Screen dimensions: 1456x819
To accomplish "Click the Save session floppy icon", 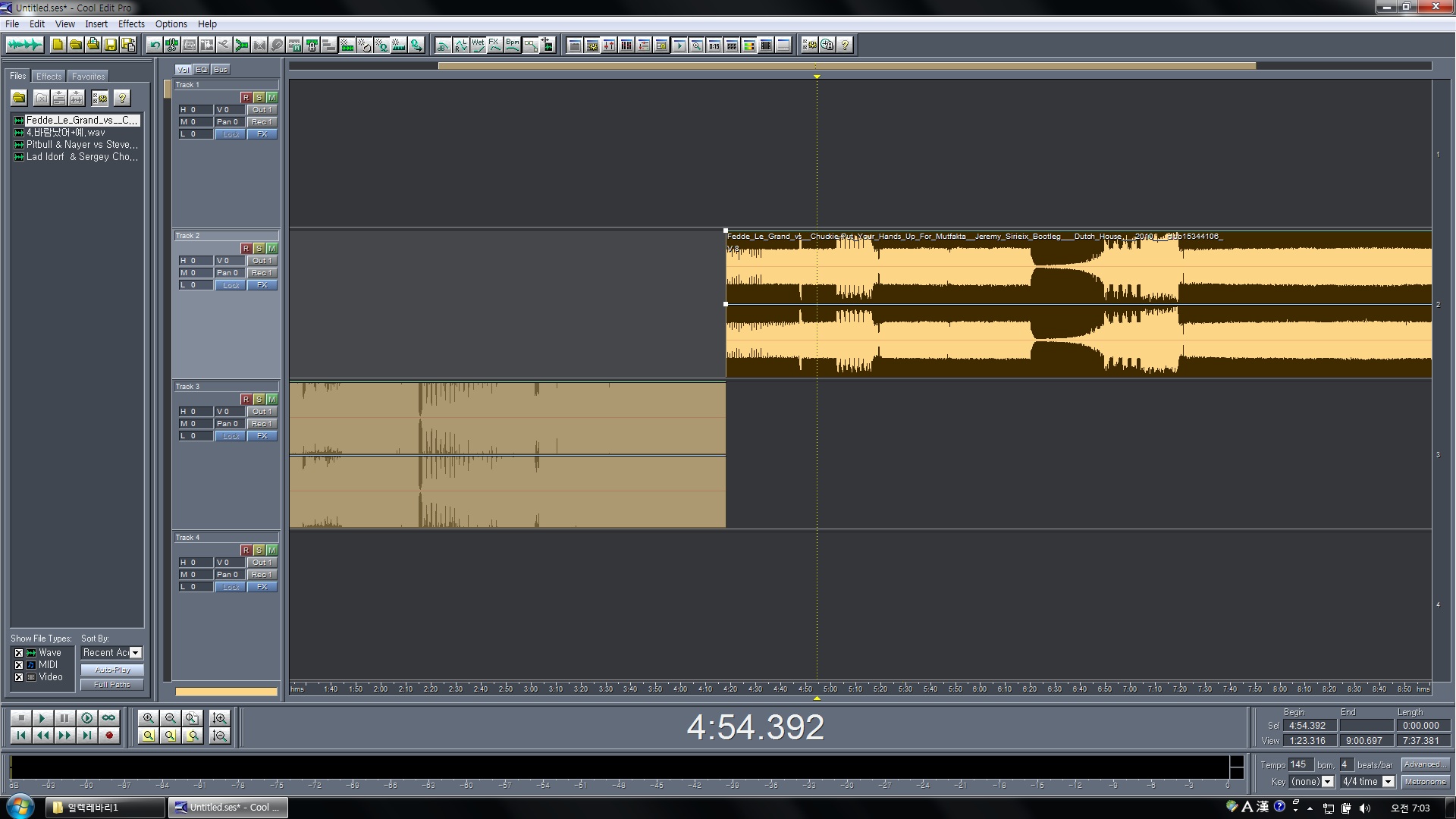I will click(x=111, y=45).
